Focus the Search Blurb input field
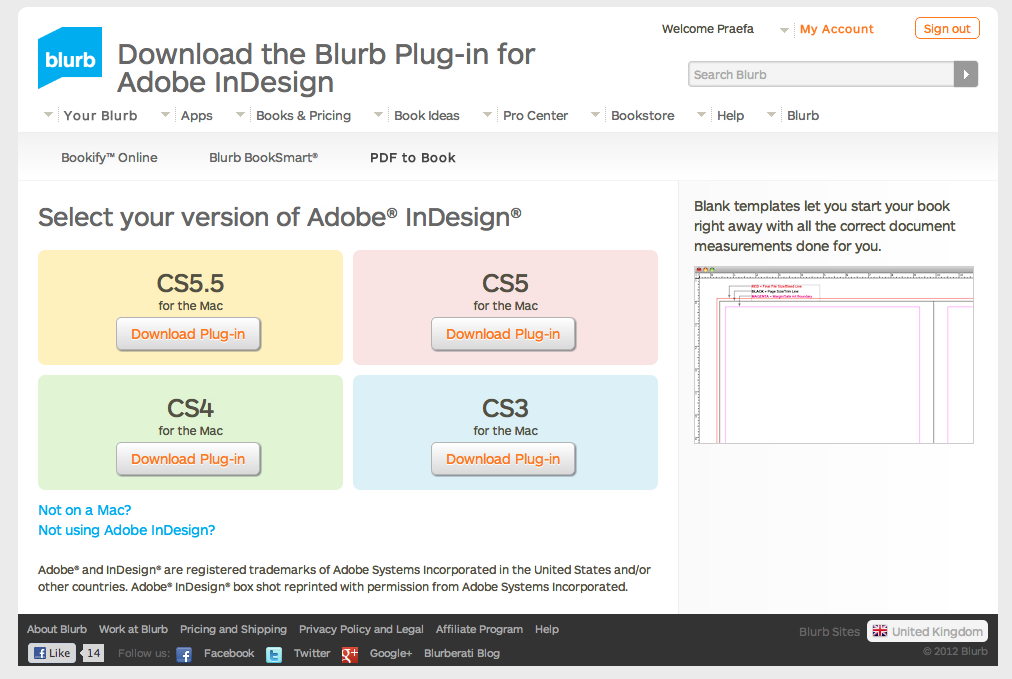 pyautogui.click(x=820, y=74)
